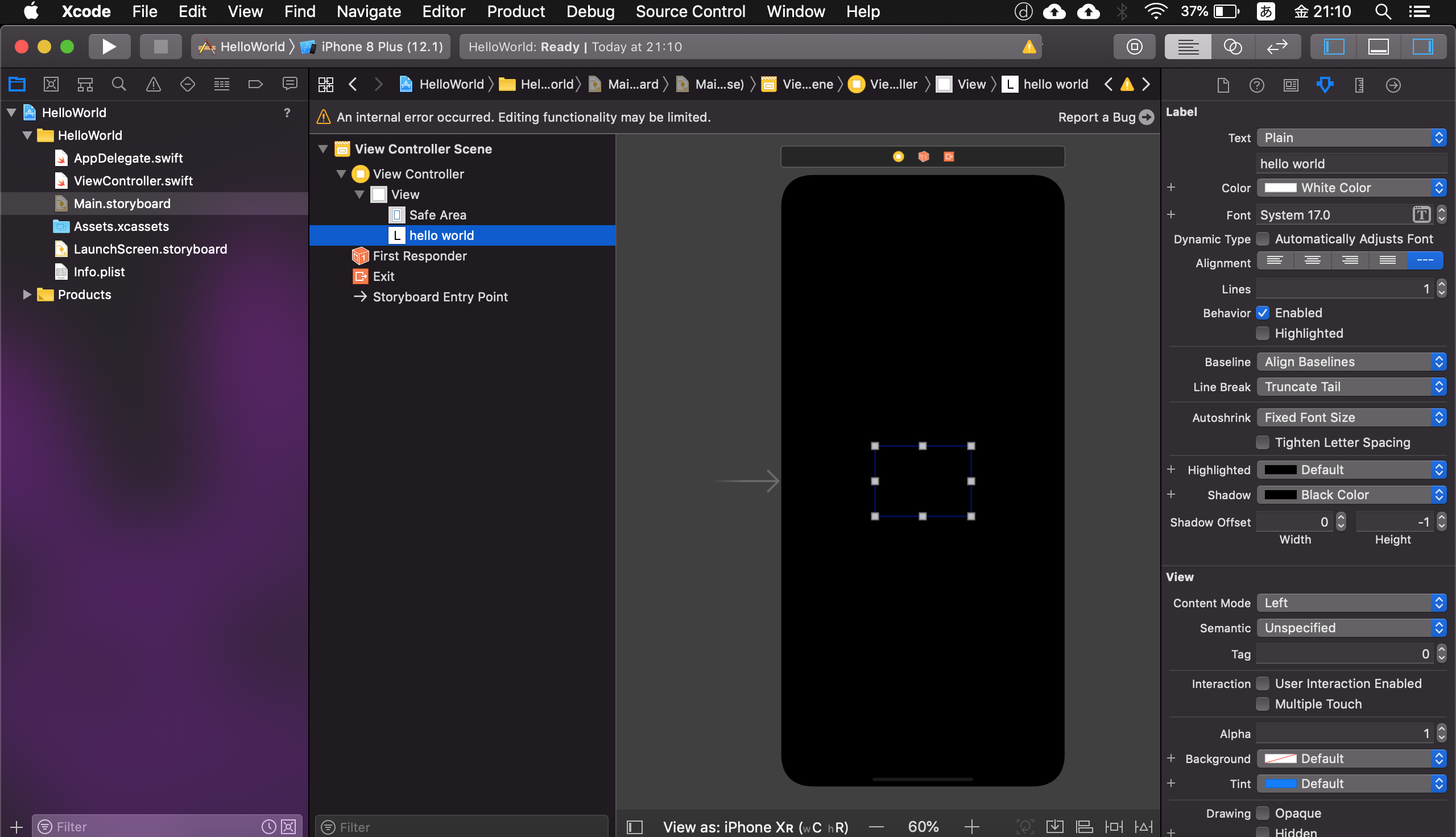Open the Help inspector question mark icon

1256,85
